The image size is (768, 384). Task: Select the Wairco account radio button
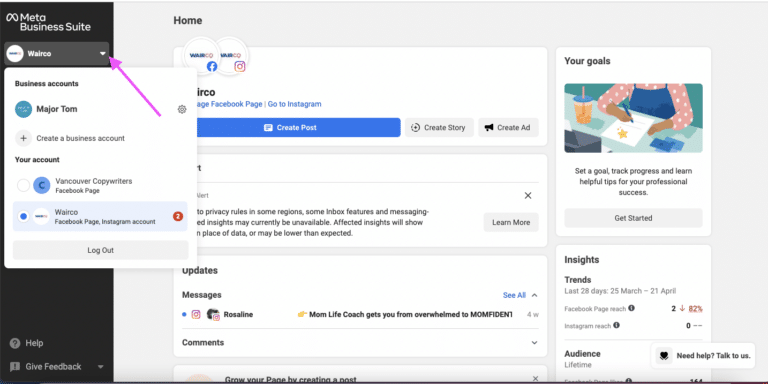pyautogui.click(x=23, y=216)
